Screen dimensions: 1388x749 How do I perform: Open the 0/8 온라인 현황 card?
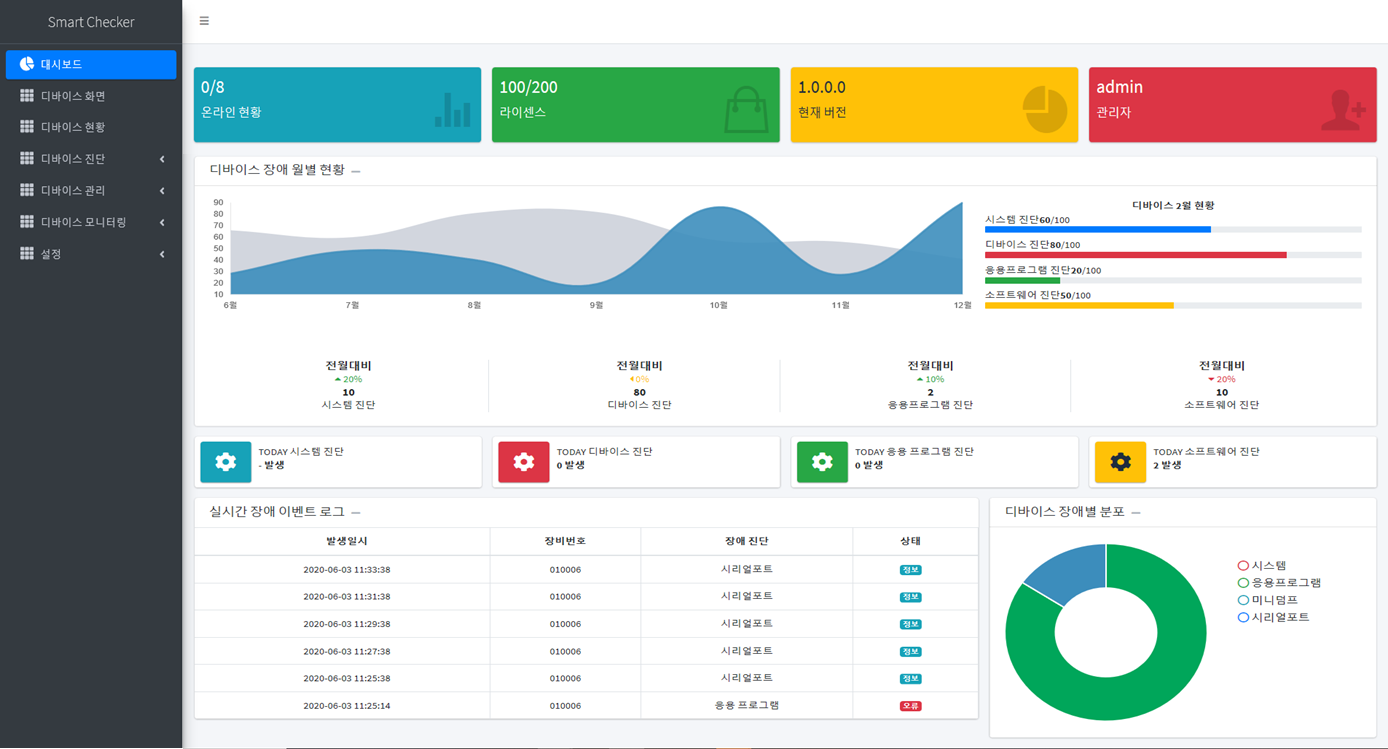(x=338, y=105)
